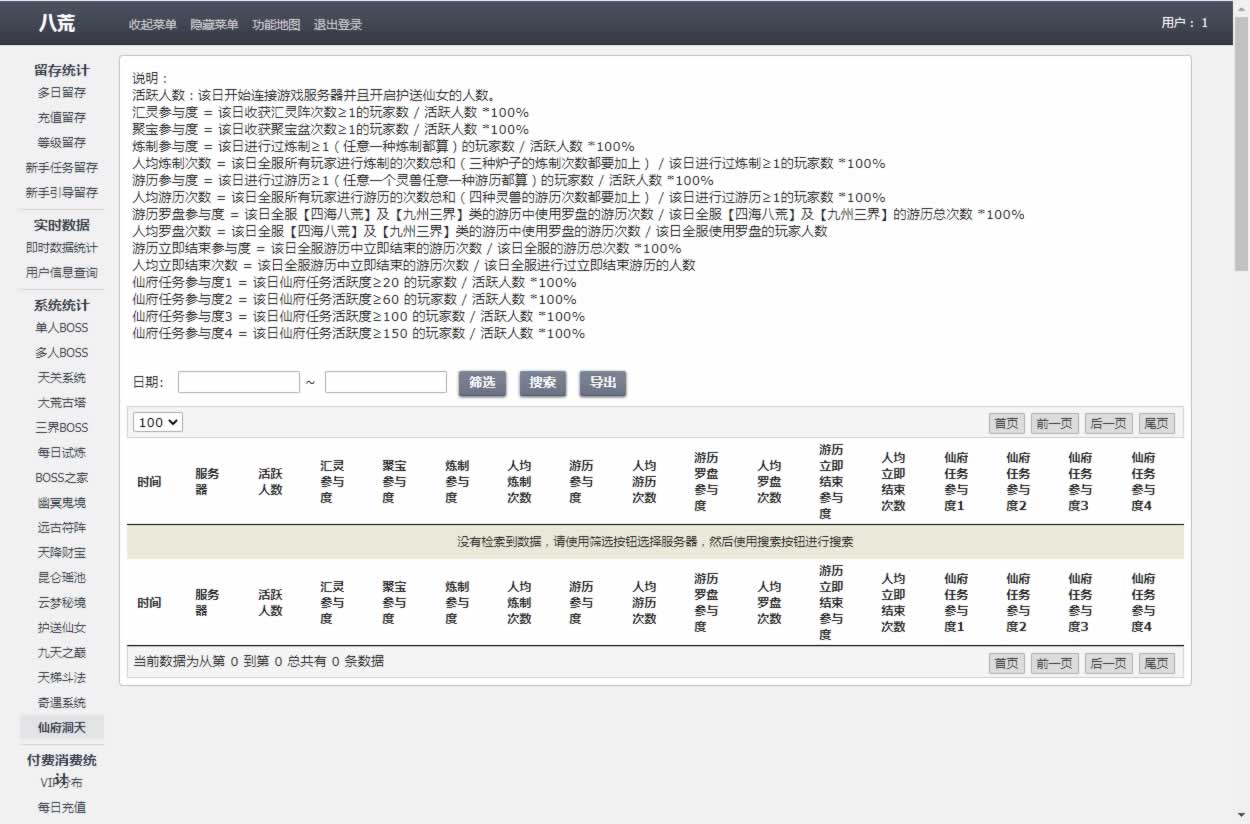1250x824 pixels.
Task: Open the 功能地图 page
Action: 276,25
